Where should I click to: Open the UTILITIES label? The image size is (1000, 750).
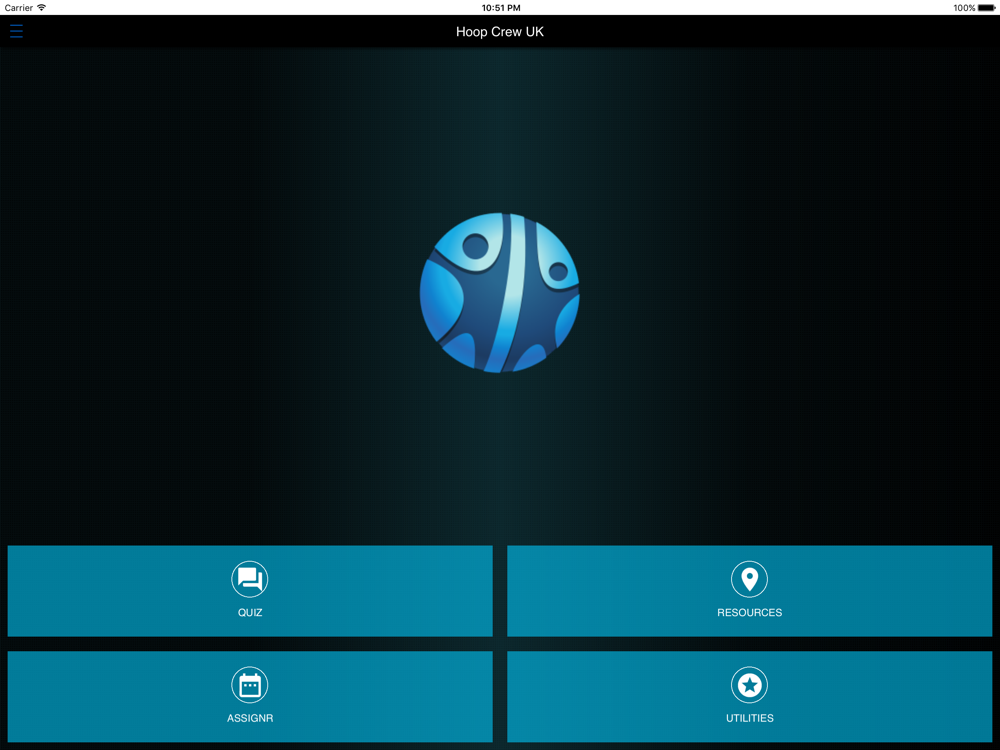[x=749, y=718]
